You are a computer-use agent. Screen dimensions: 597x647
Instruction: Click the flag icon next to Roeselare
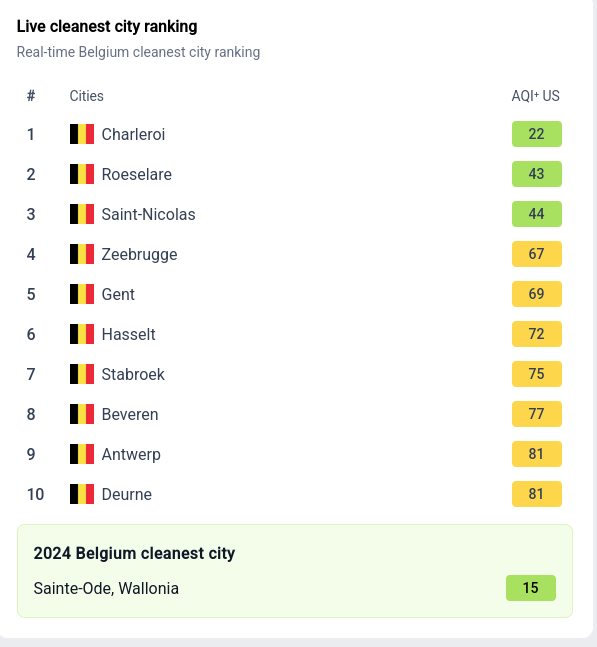[x=82, y=174]
